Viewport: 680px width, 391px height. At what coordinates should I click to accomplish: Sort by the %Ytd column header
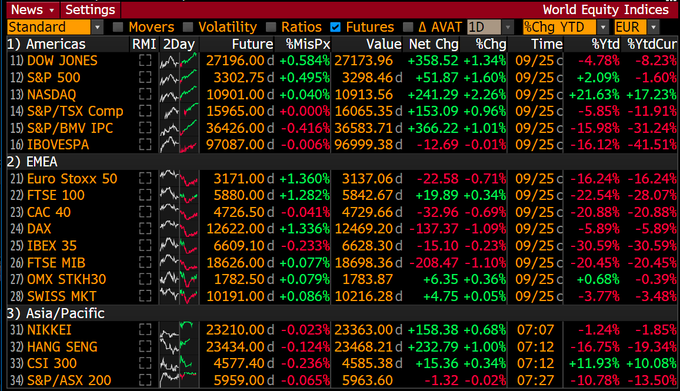(605, 44)
